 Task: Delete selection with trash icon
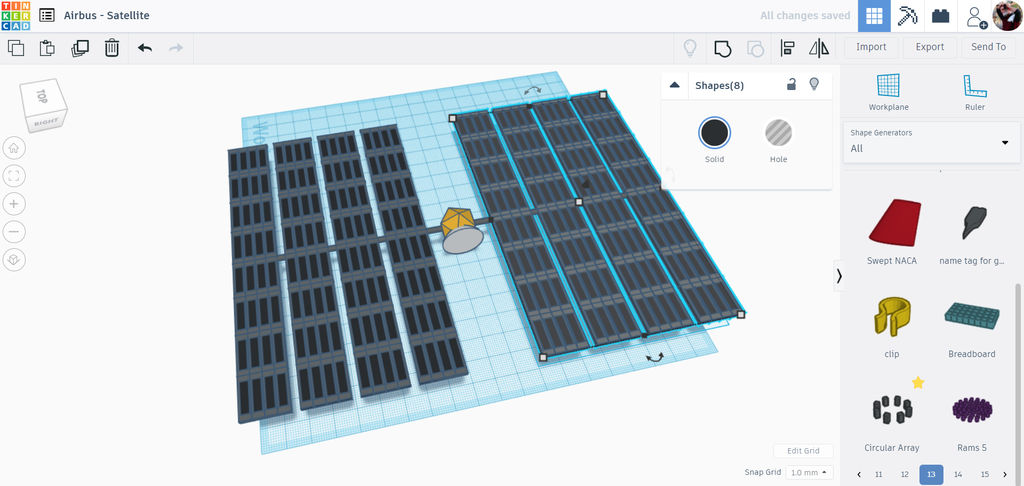point(112,48)
